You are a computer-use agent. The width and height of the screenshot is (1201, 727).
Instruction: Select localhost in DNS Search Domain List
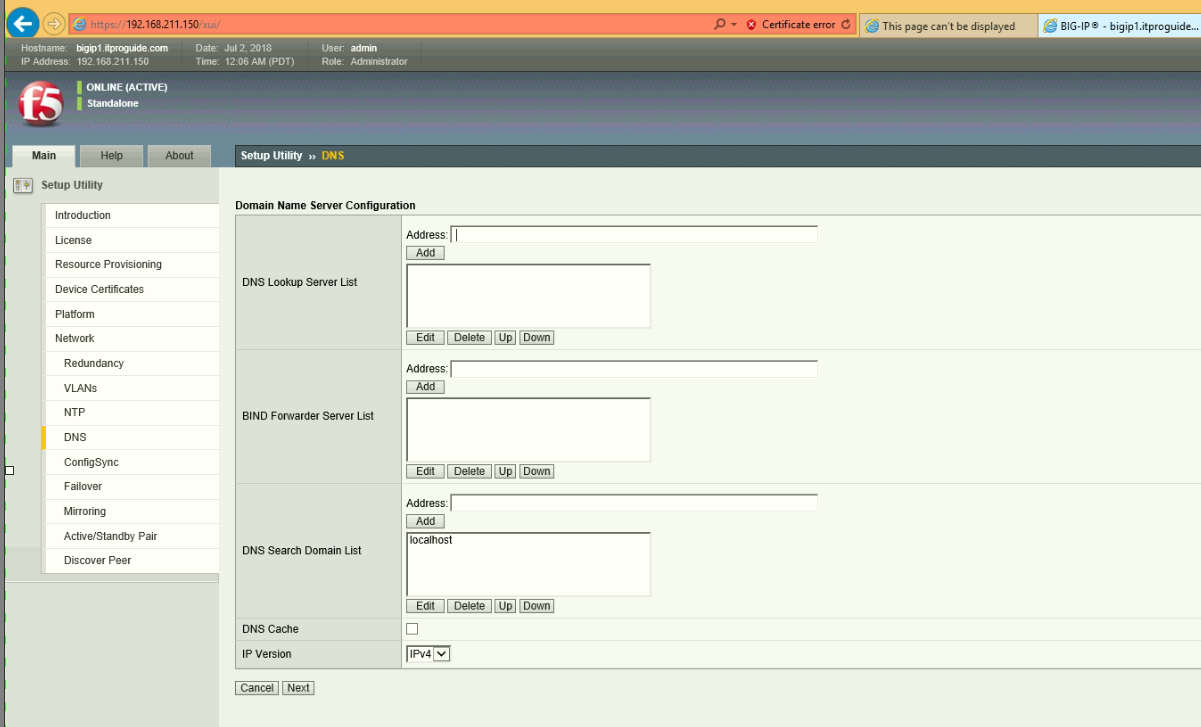431,540
